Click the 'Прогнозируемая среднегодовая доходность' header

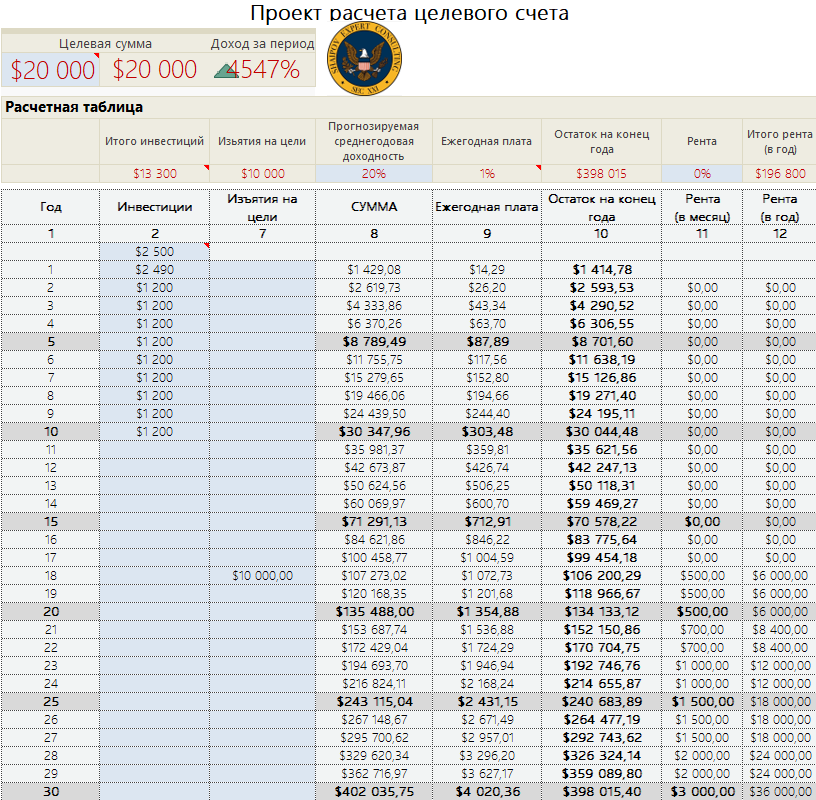tap(374, 141)
